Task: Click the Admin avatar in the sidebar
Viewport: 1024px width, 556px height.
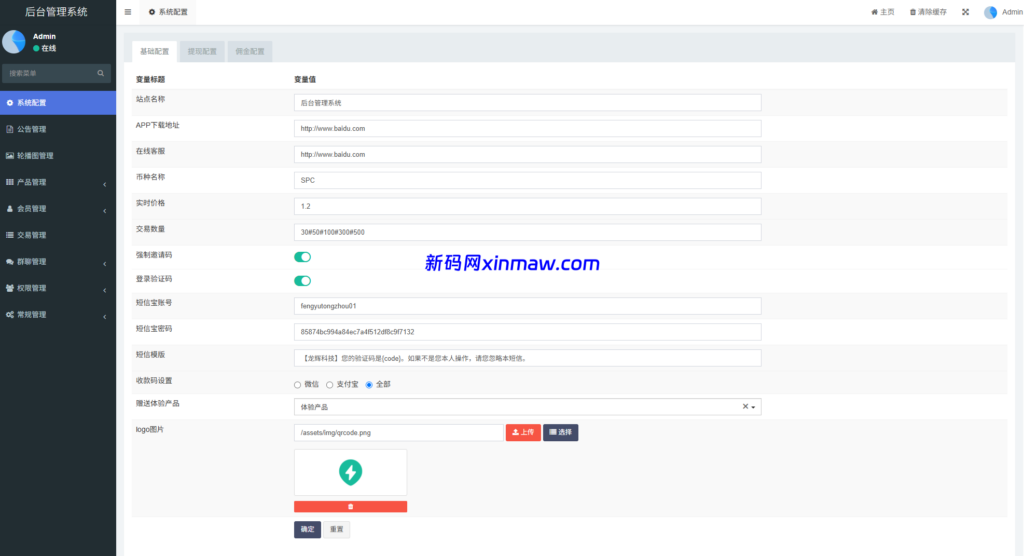Action: pos(14,42)
